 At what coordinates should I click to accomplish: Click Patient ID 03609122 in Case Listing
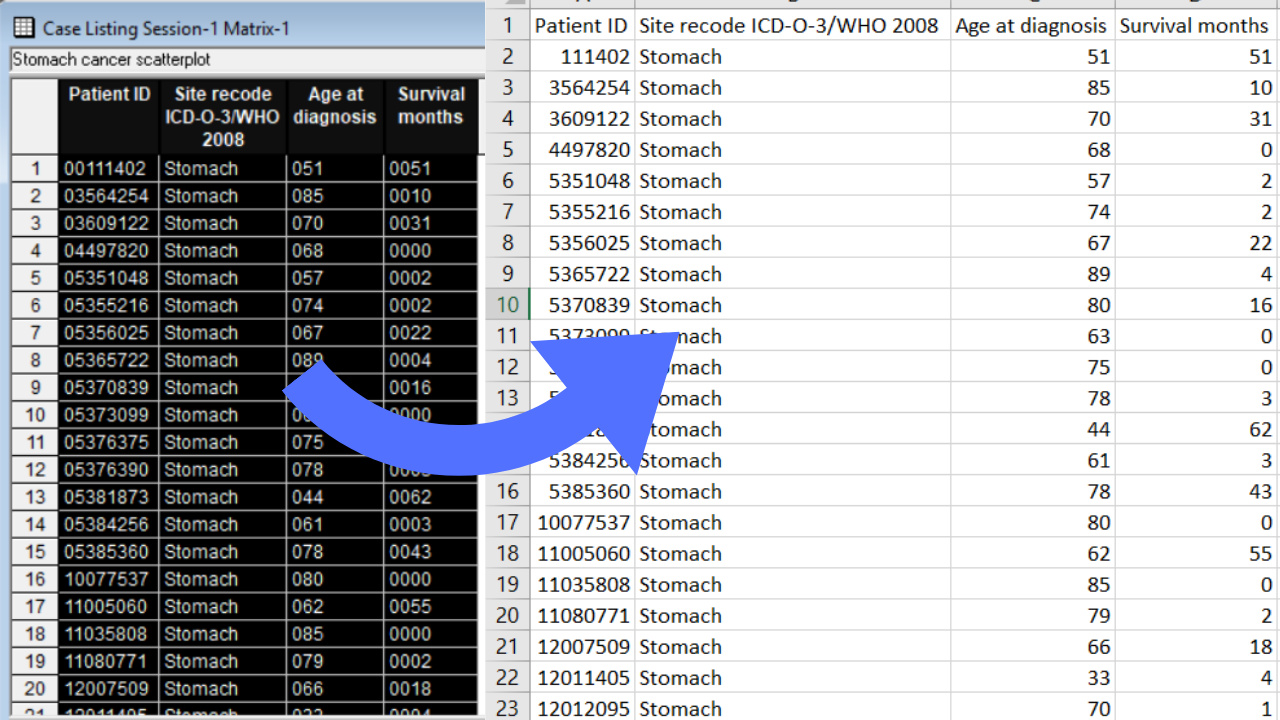tap(109, 223)
